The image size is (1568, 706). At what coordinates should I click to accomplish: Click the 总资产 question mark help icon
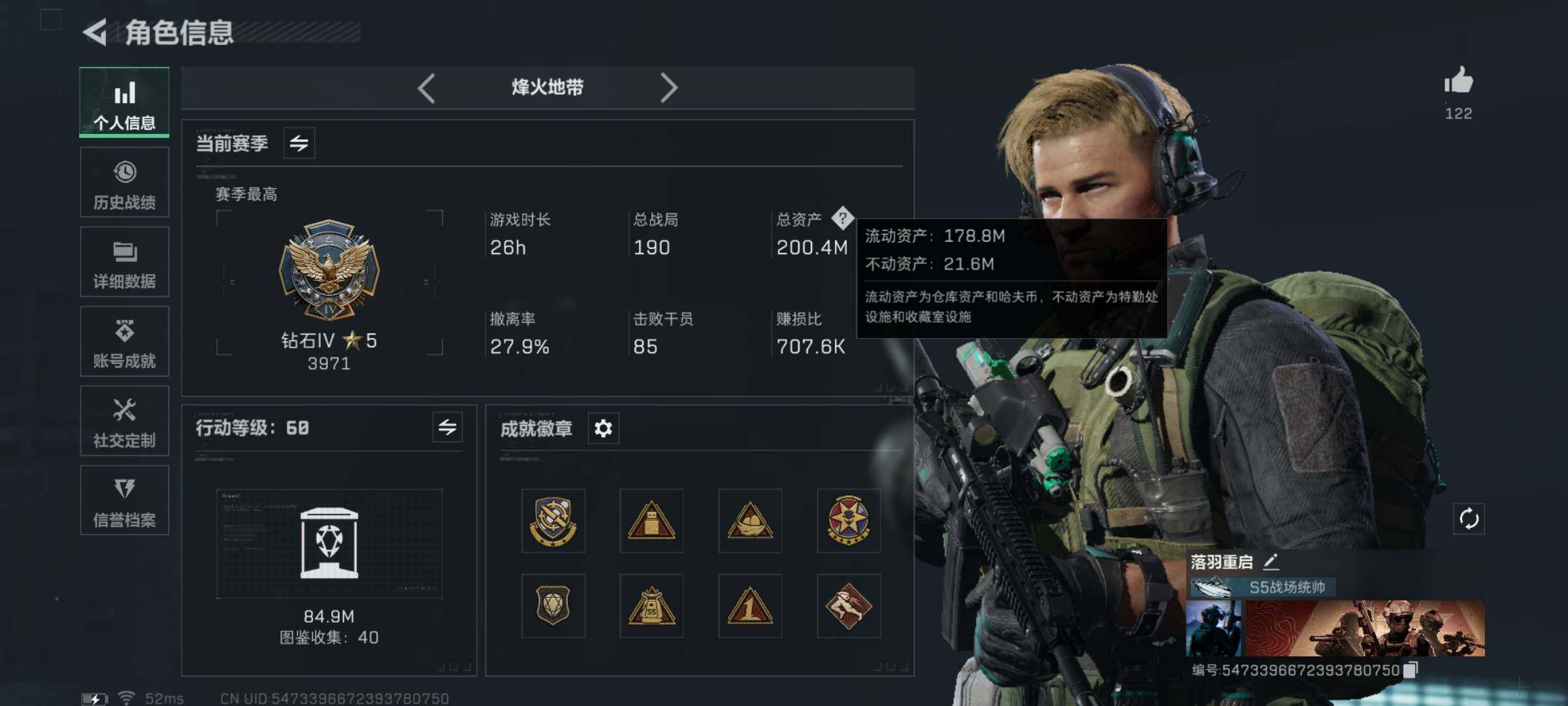click(842, 218)
